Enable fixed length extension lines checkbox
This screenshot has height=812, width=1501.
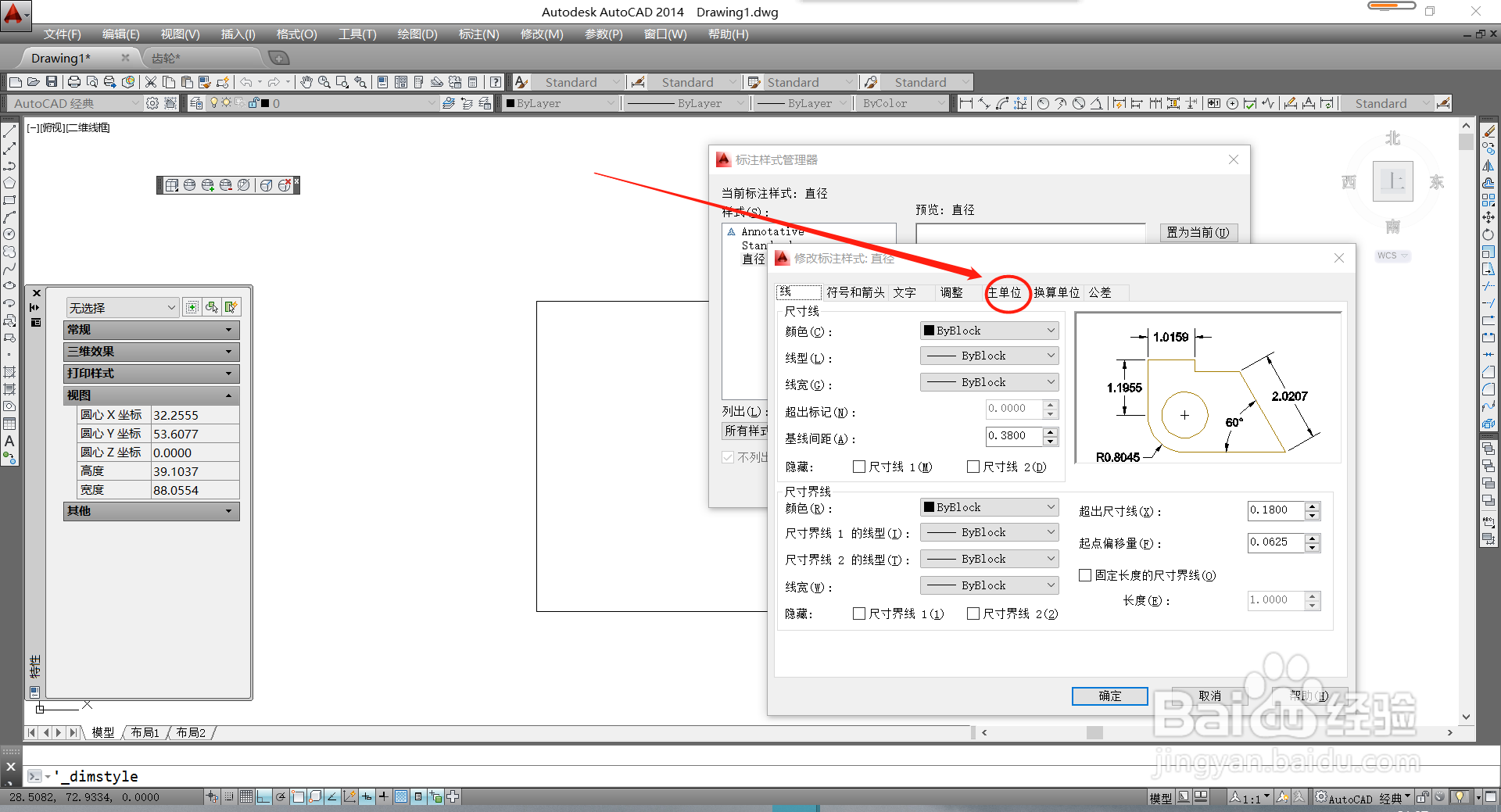click(x=1085, y=575)
